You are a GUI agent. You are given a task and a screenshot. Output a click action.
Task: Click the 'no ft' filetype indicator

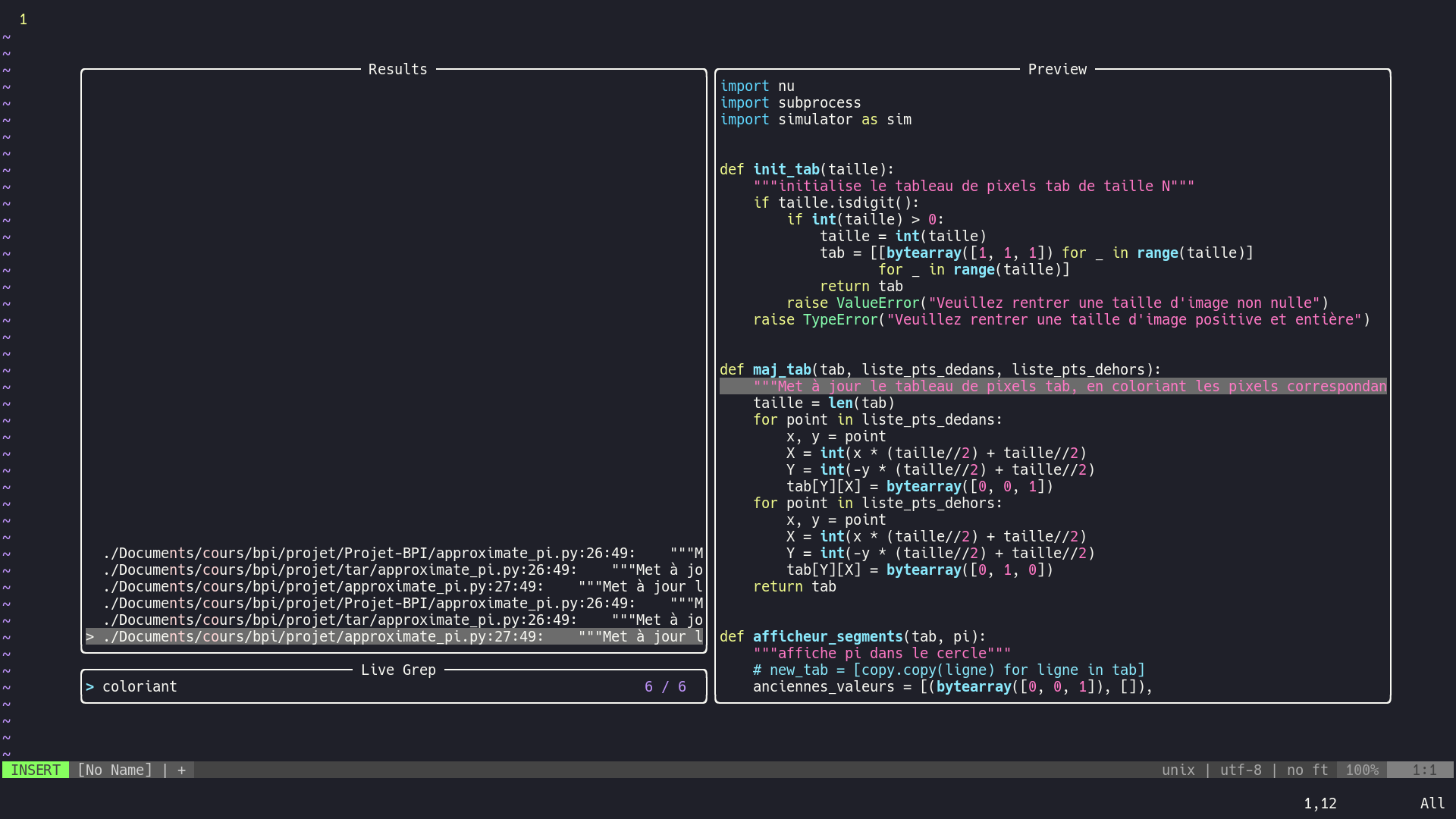(1307, 770)
